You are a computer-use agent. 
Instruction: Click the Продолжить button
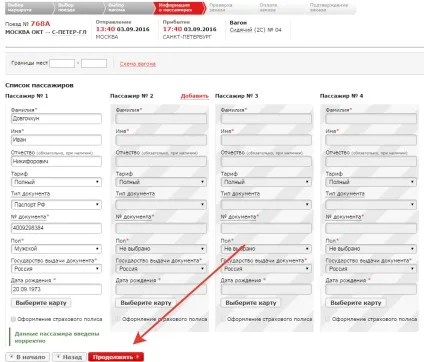pyautogui.click(x=116, y=357)
